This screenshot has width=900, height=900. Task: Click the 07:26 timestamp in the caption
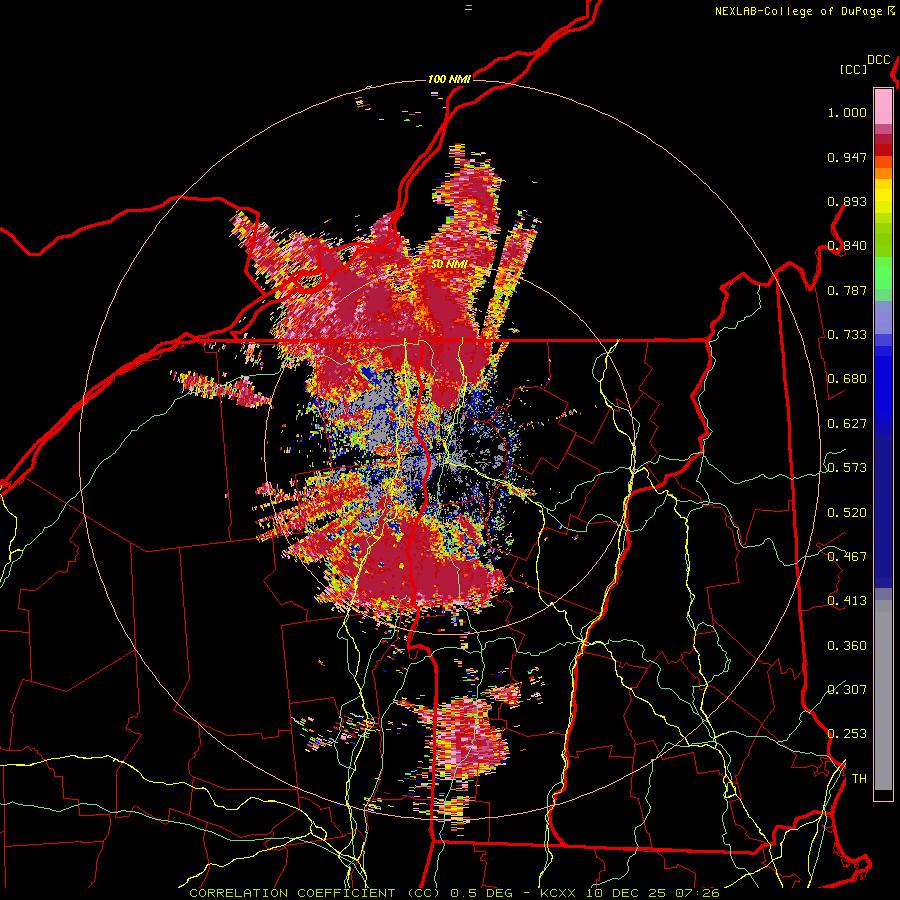[x=699, y=893]
